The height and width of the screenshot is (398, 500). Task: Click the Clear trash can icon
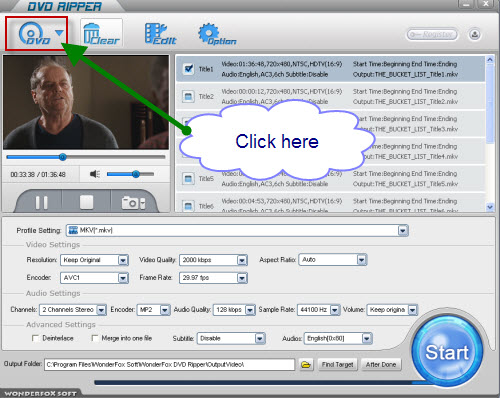click(x=101, y=34)
